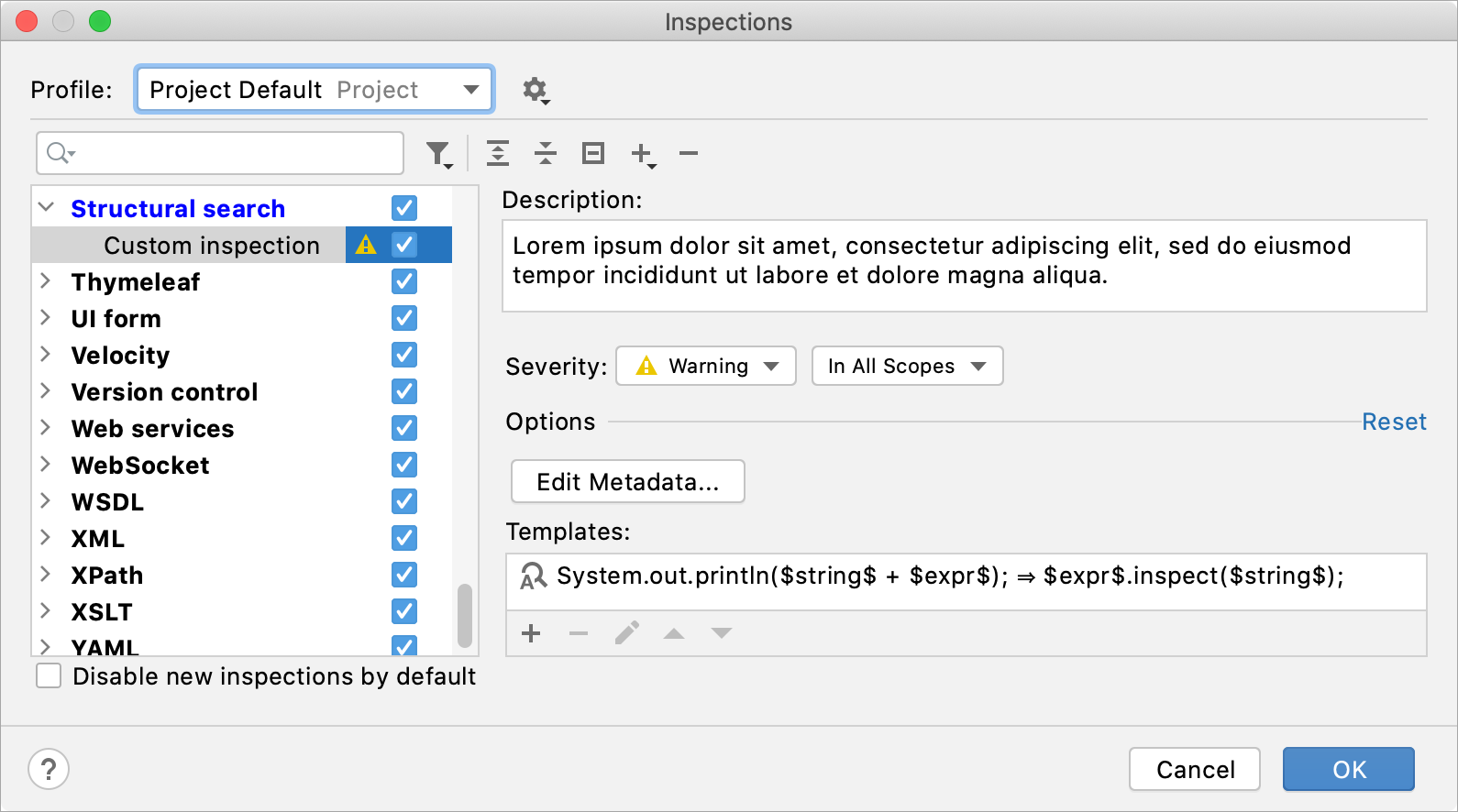Select the Custom inspection item
Viewport: 1458px width, 812px height.
pyautogui.click(x=212, y=246)
